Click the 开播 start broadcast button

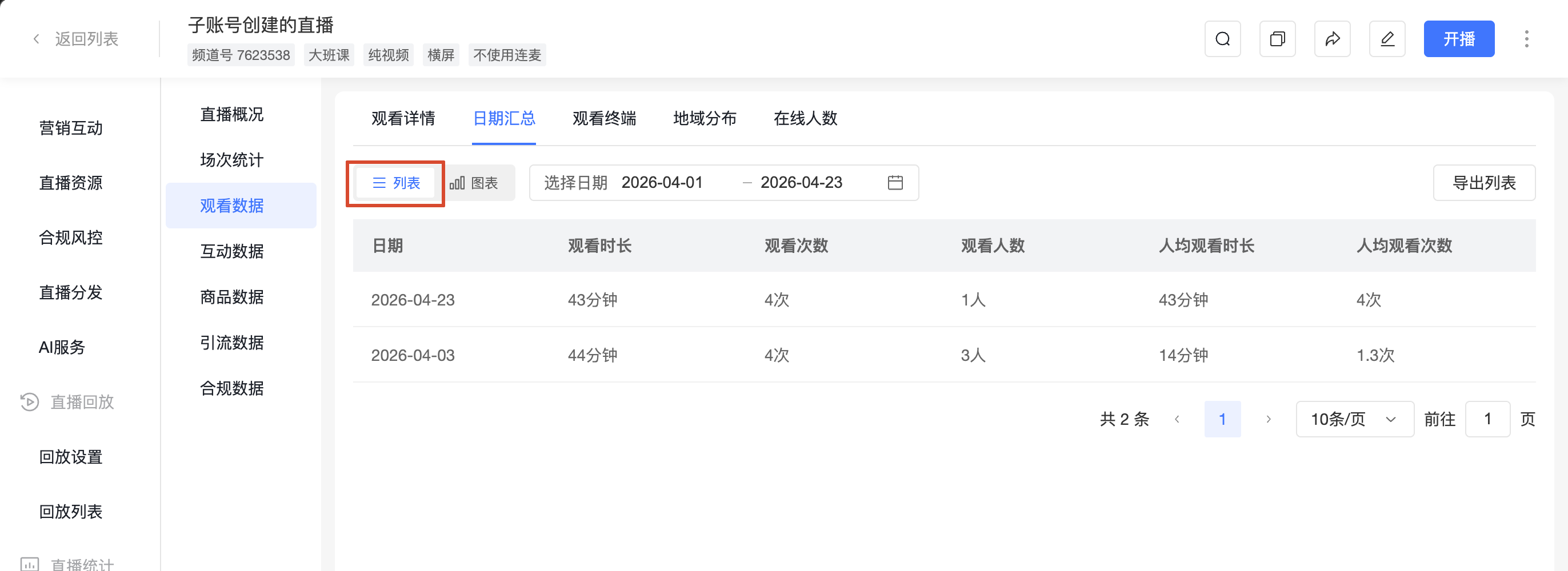[x=1458, y=39]
